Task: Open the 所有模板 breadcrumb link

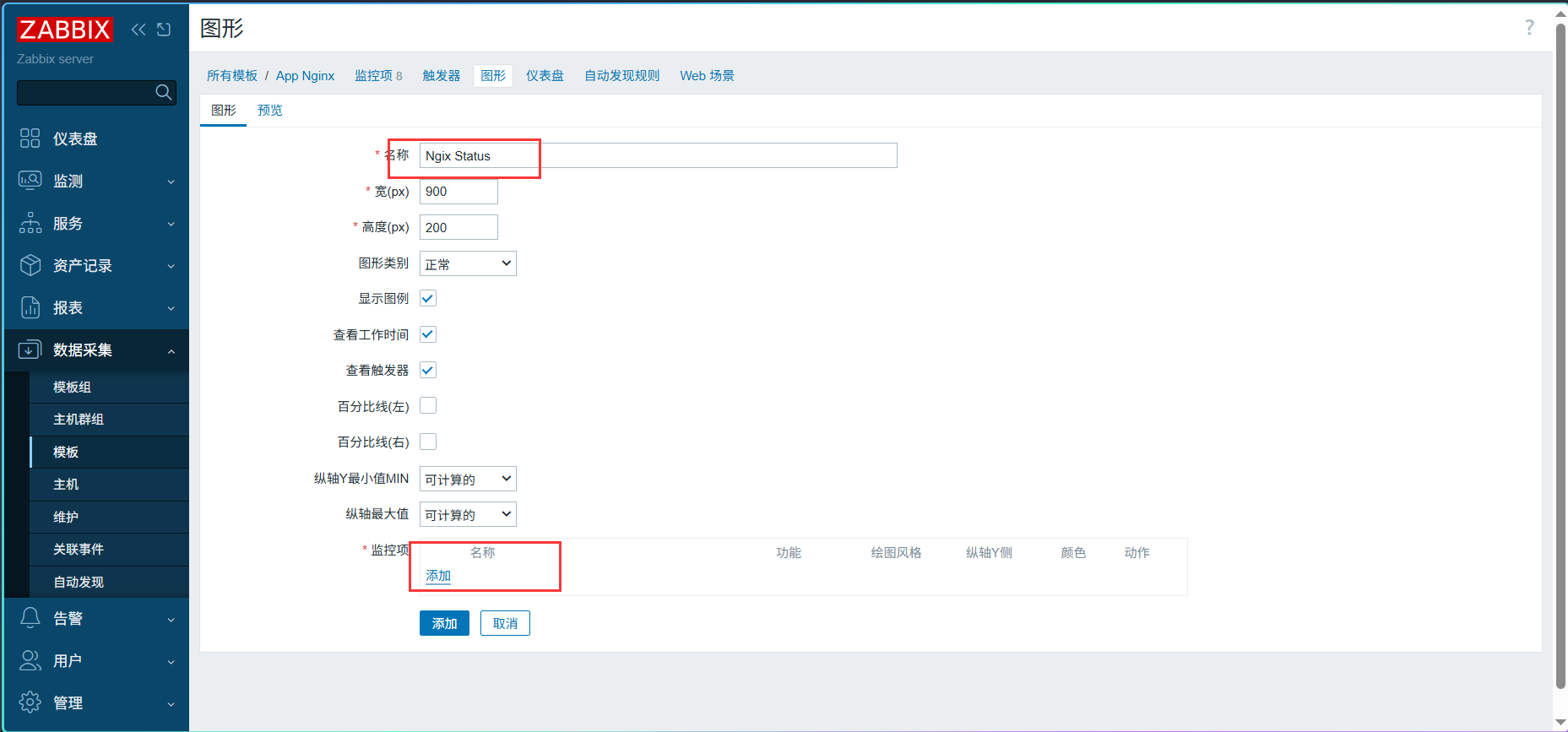Action: 232,76
